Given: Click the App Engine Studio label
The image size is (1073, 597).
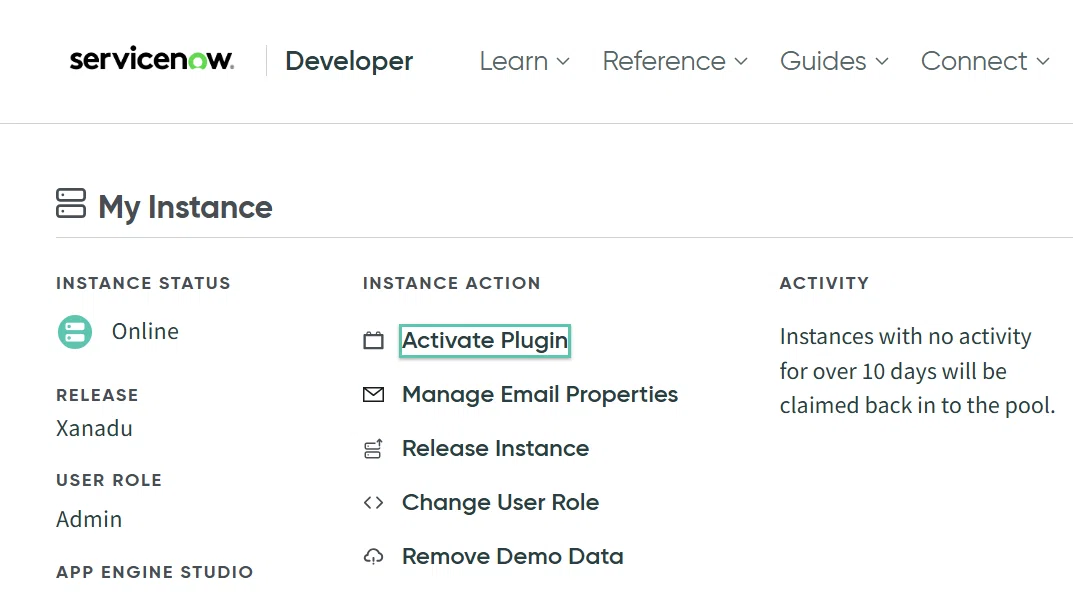Looking at the screenshot, I should [x=155, y=572].
